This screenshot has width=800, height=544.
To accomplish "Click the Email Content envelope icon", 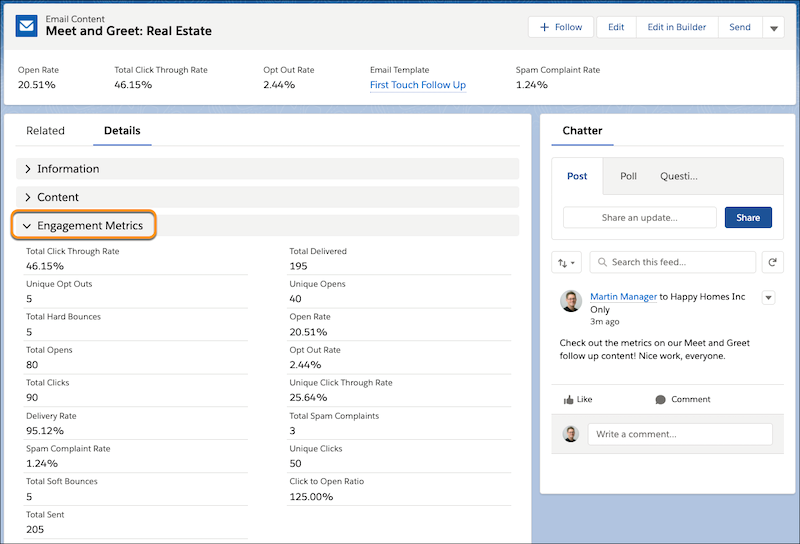I will [x=27, y=27].
